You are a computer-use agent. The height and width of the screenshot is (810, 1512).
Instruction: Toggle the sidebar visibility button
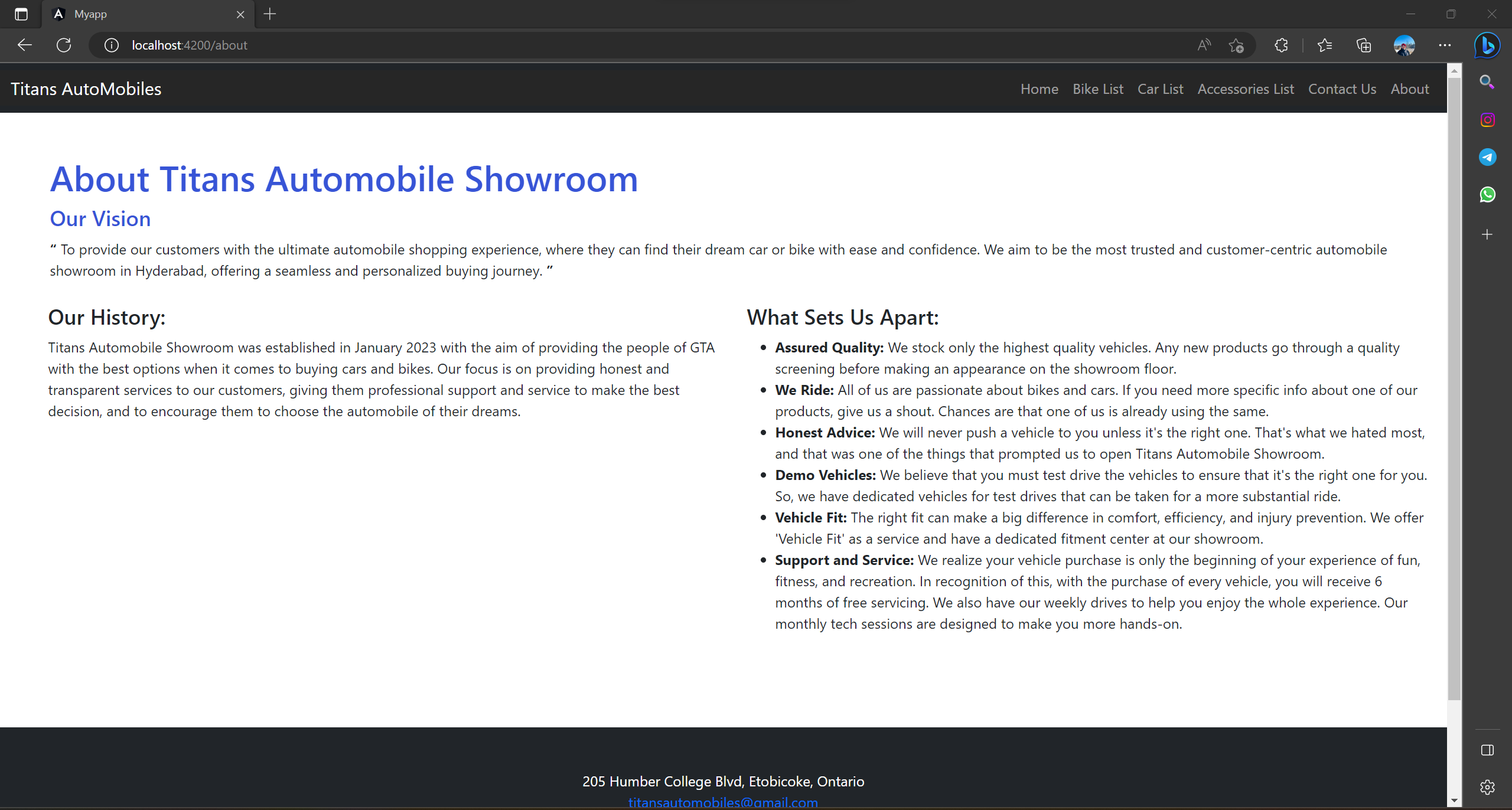tap(1487, 750)
